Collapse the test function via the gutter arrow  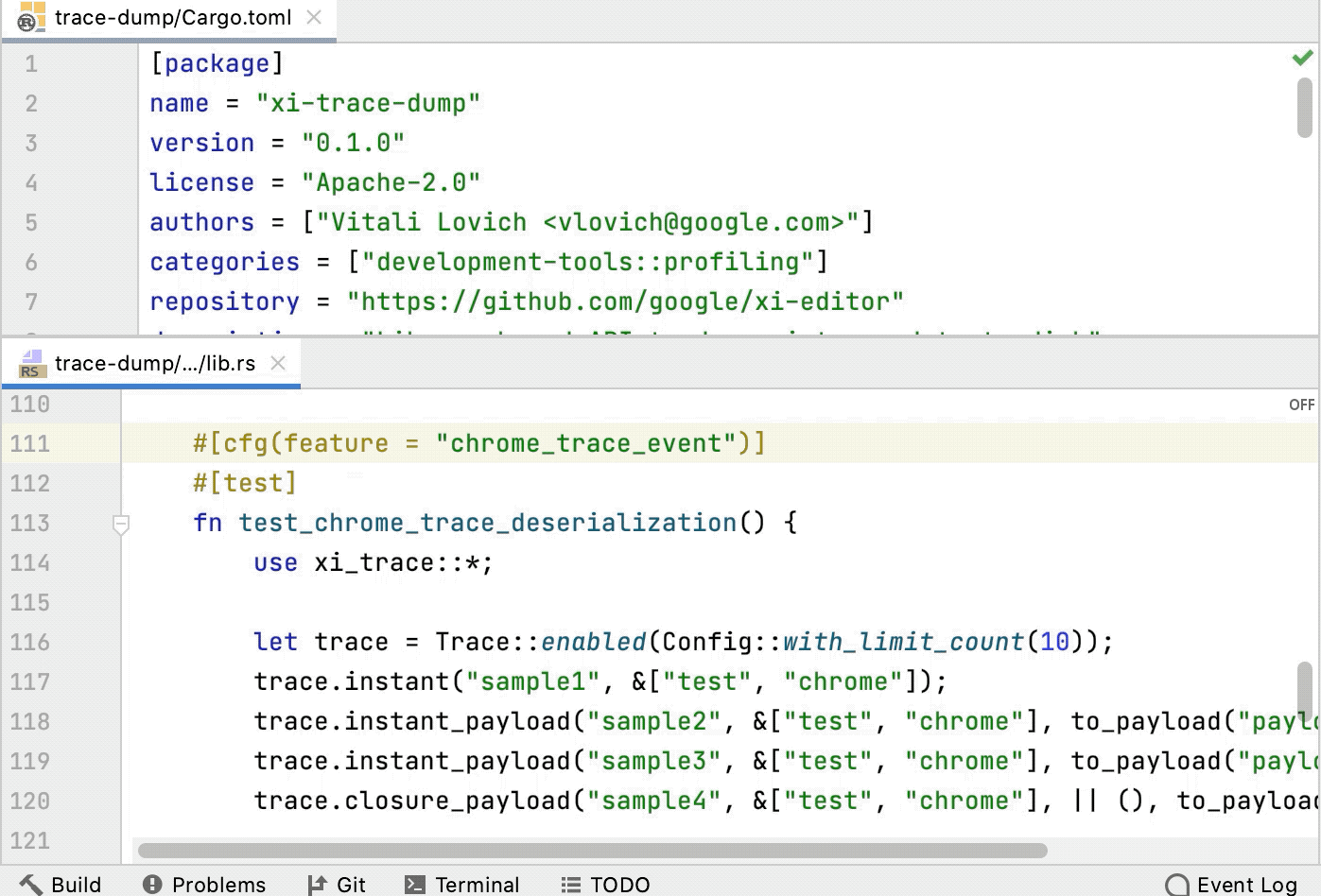(121, 526)
